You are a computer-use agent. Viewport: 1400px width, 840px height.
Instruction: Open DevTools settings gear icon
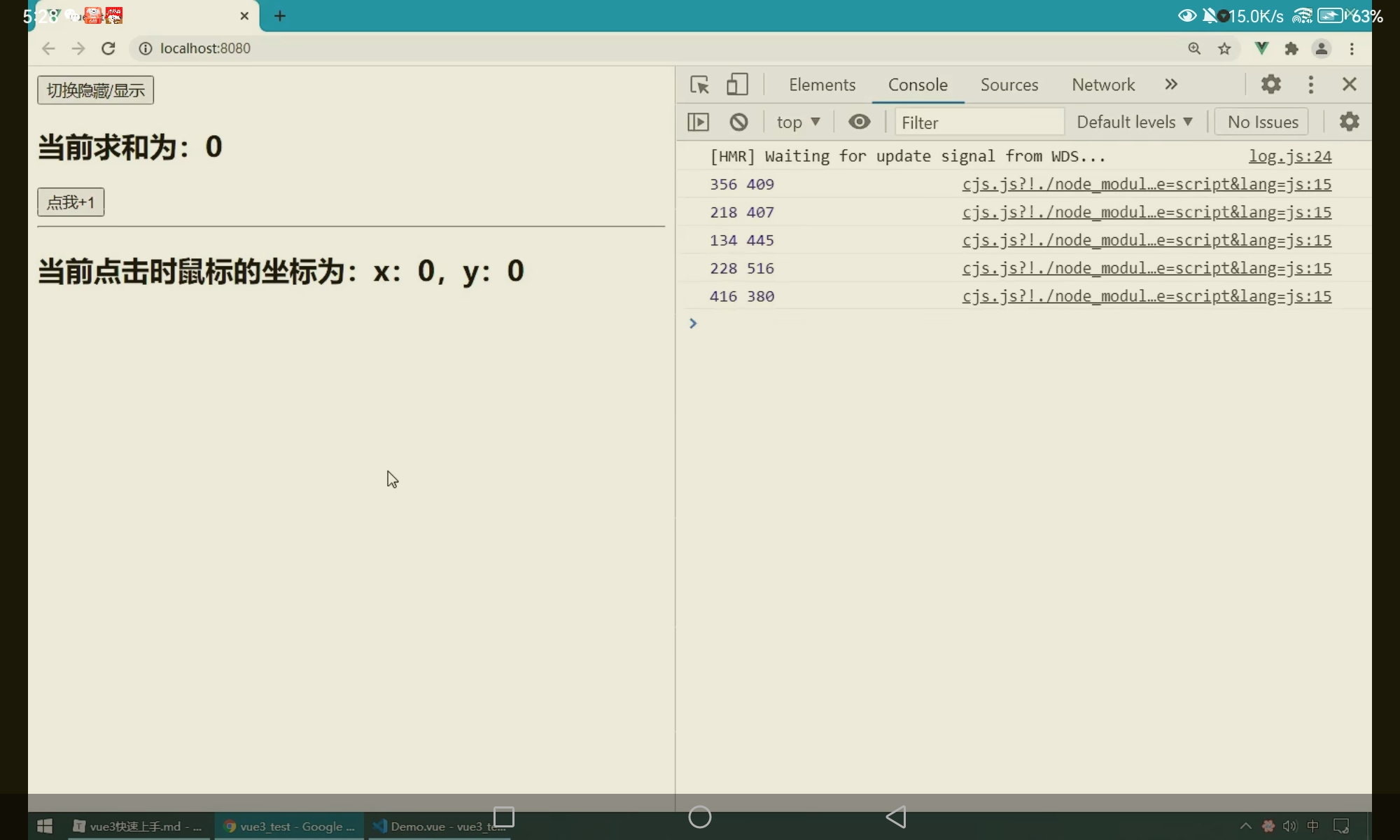click(1270, 85)
